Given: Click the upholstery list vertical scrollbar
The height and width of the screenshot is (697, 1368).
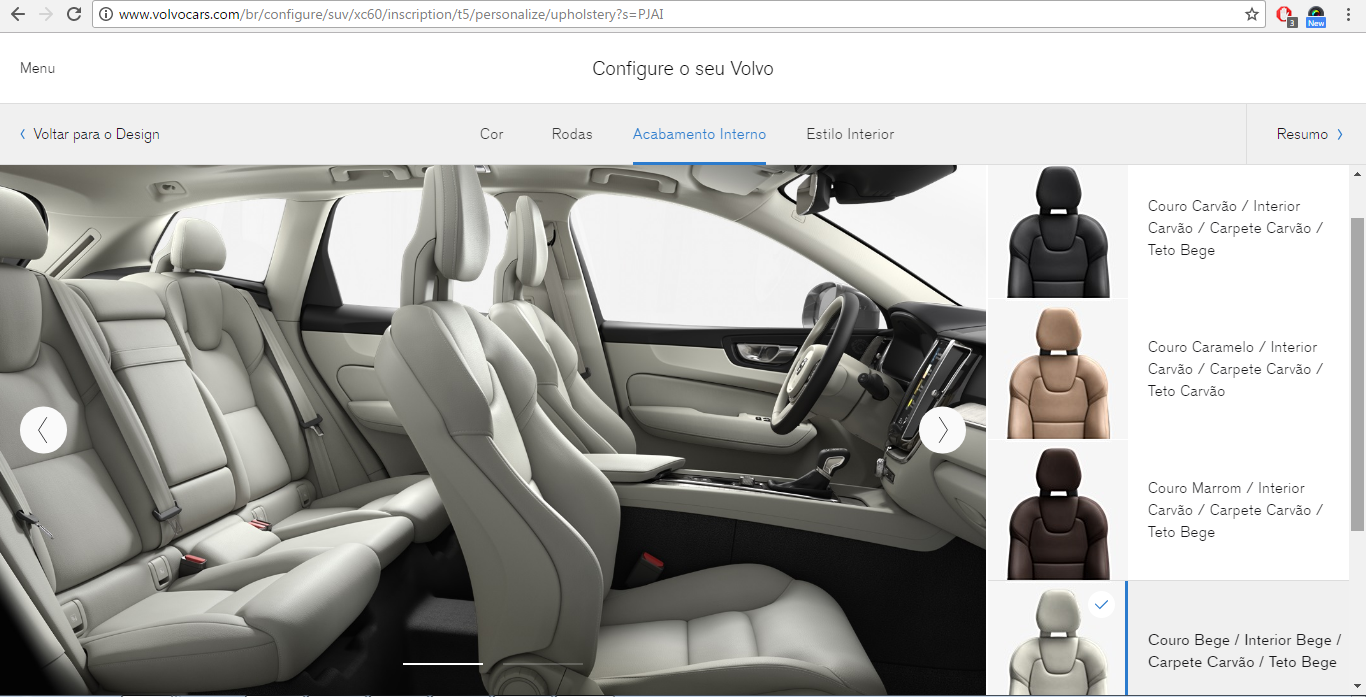Looking at the screenshot, I should pyautogui.click(x=1357, y=370).
